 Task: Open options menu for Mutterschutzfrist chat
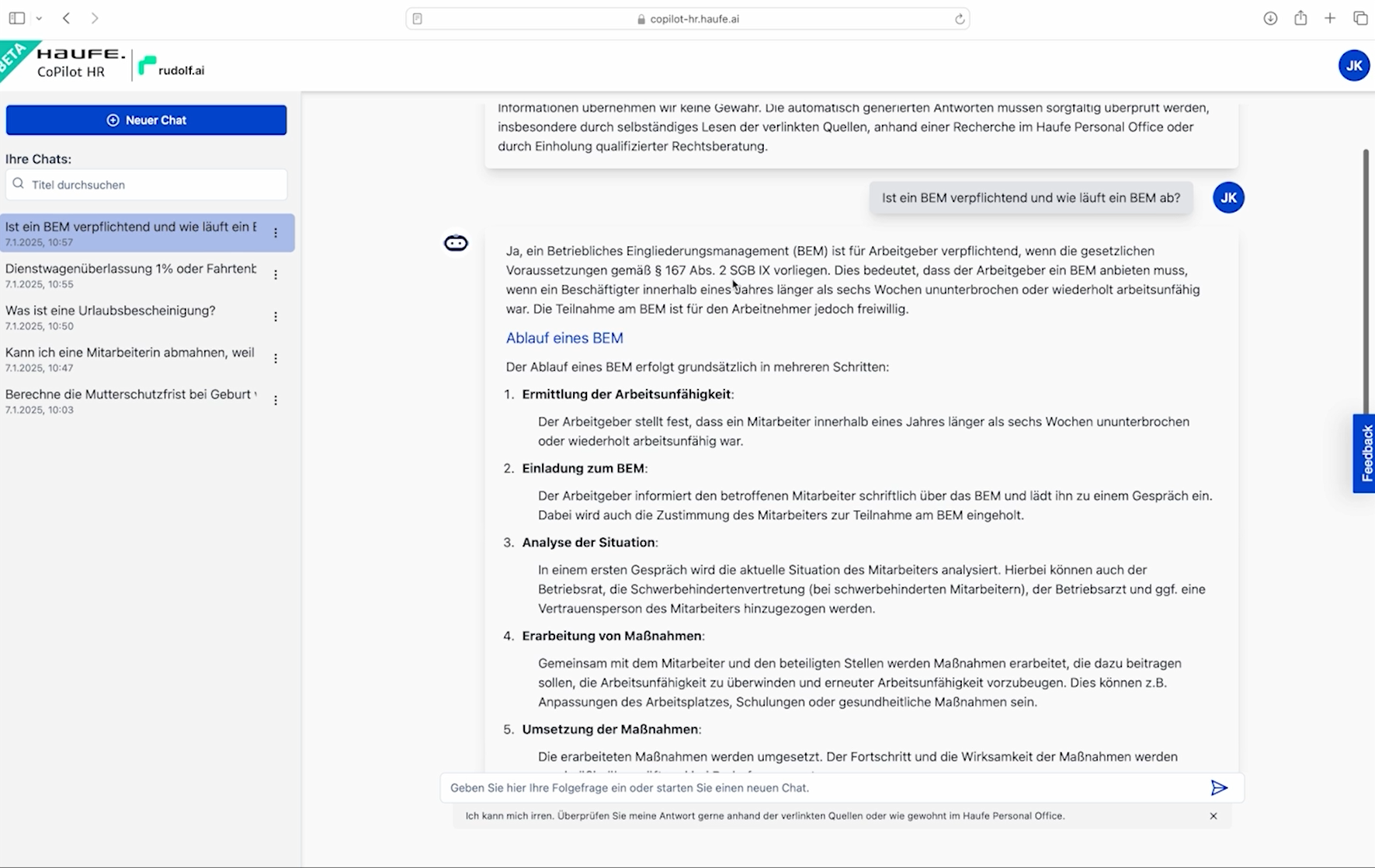pos(276,401)
